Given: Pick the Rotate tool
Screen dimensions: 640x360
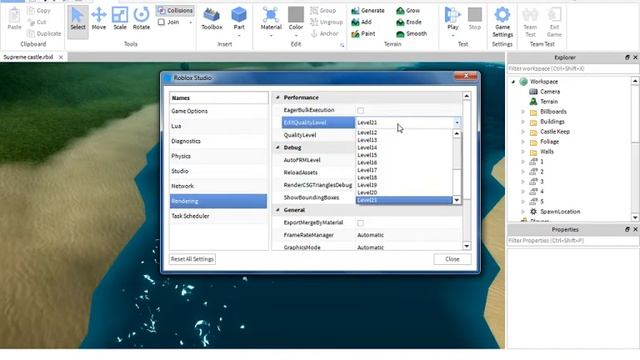Looking at the screenshot, I should tap(141, 19).
